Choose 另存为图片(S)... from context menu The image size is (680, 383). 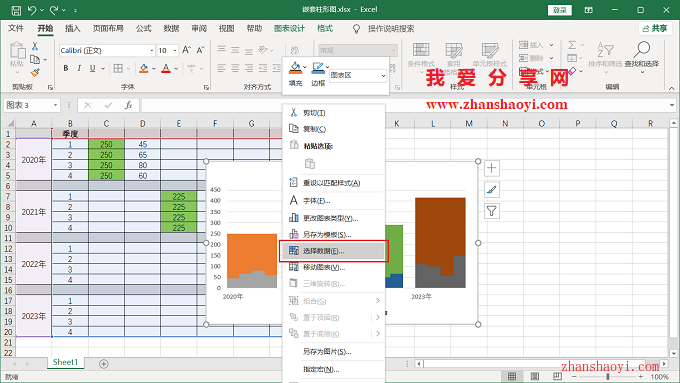[333, 352]
